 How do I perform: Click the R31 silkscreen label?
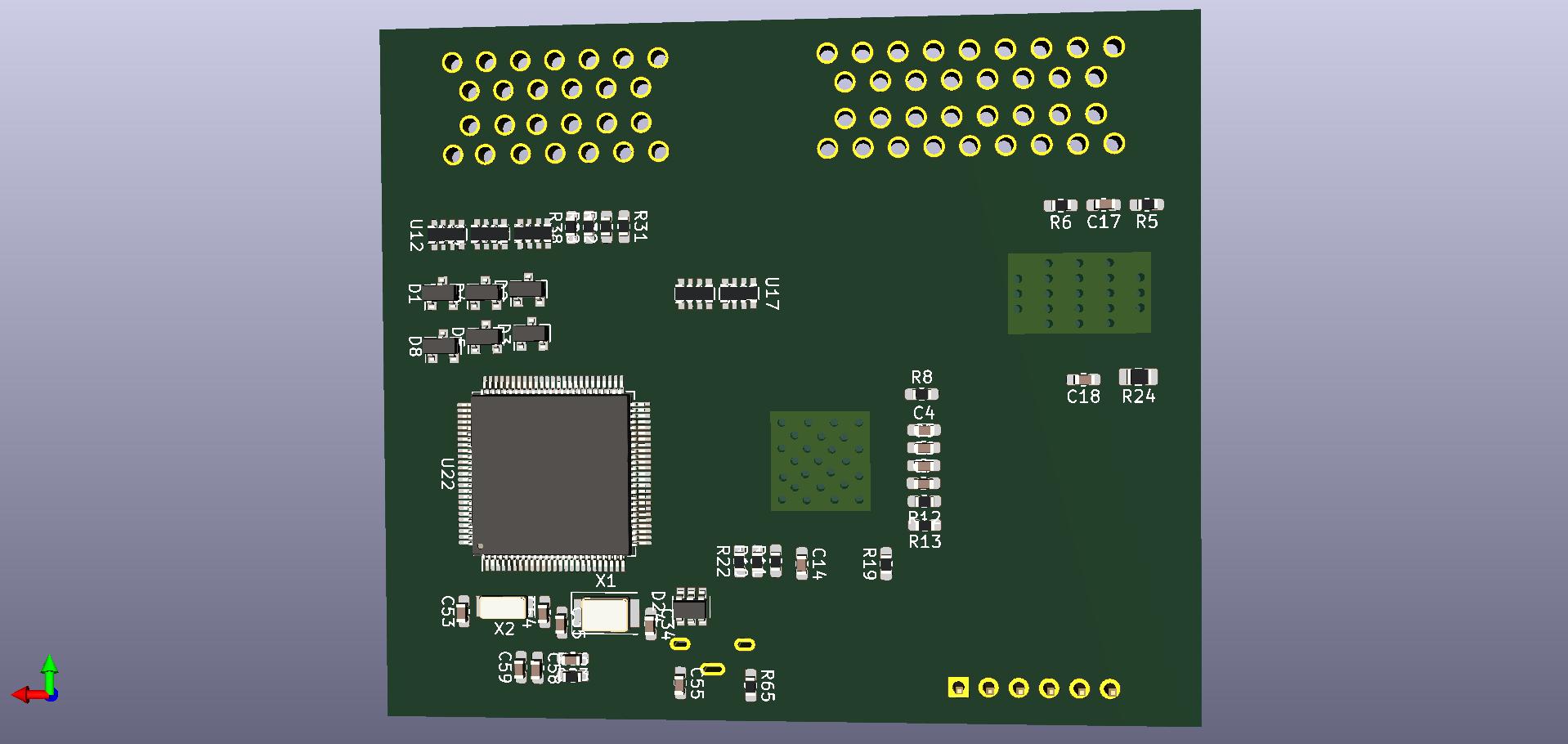click(x=640, y=226)
